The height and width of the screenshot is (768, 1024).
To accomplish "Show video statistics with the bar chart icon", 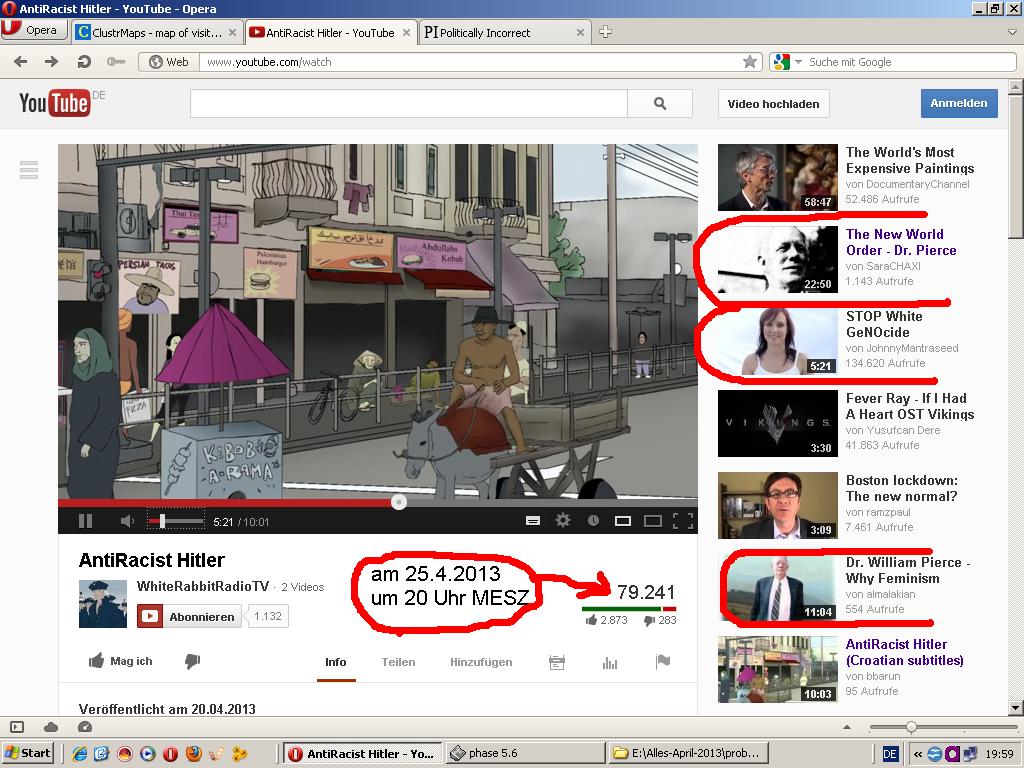I will click(610, 663).
